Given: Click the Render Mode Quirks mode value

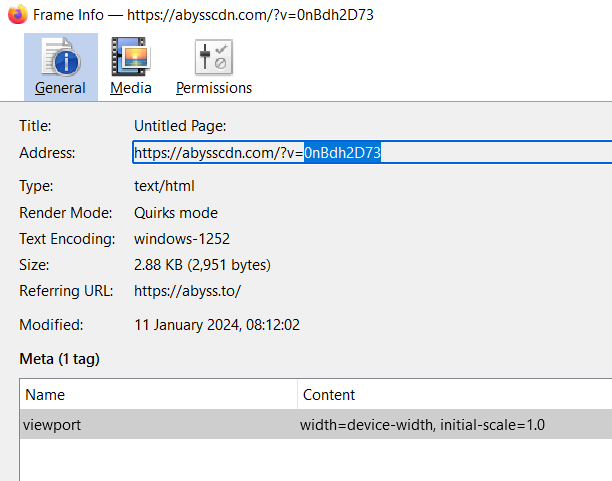Looking at the screenshot, I should click(x=176, y=212).
